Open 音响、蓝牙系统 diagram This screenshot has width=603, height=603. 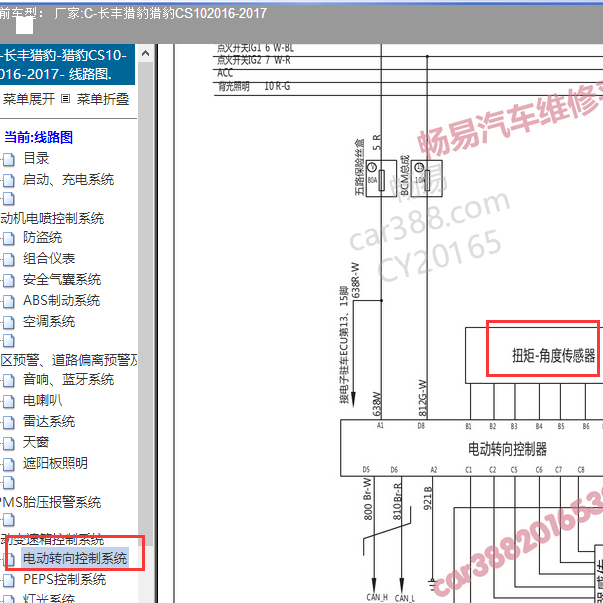click(68, 380)
